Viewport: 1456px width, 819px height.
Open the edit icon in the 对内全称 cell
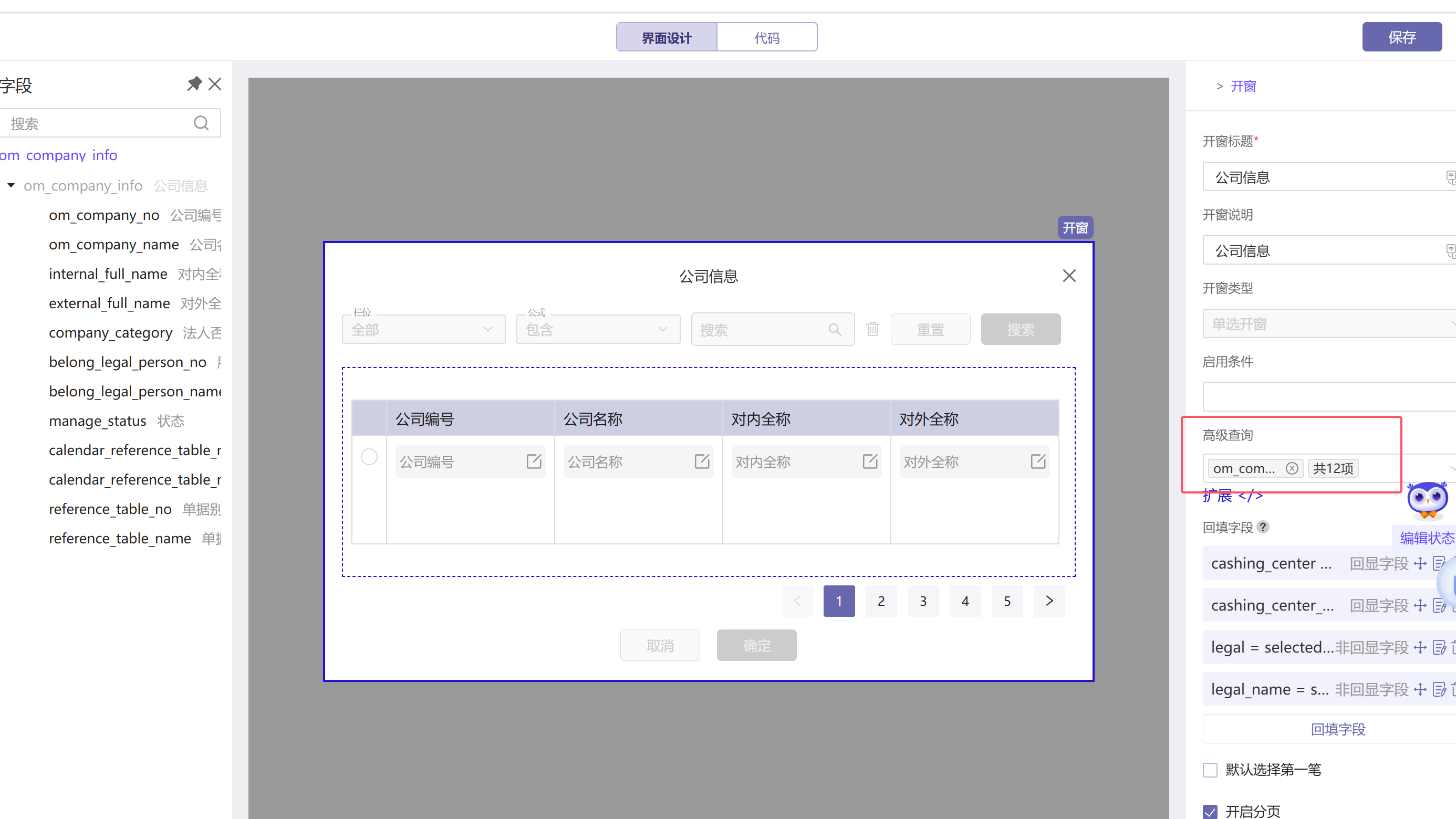(x=870, y=461)
